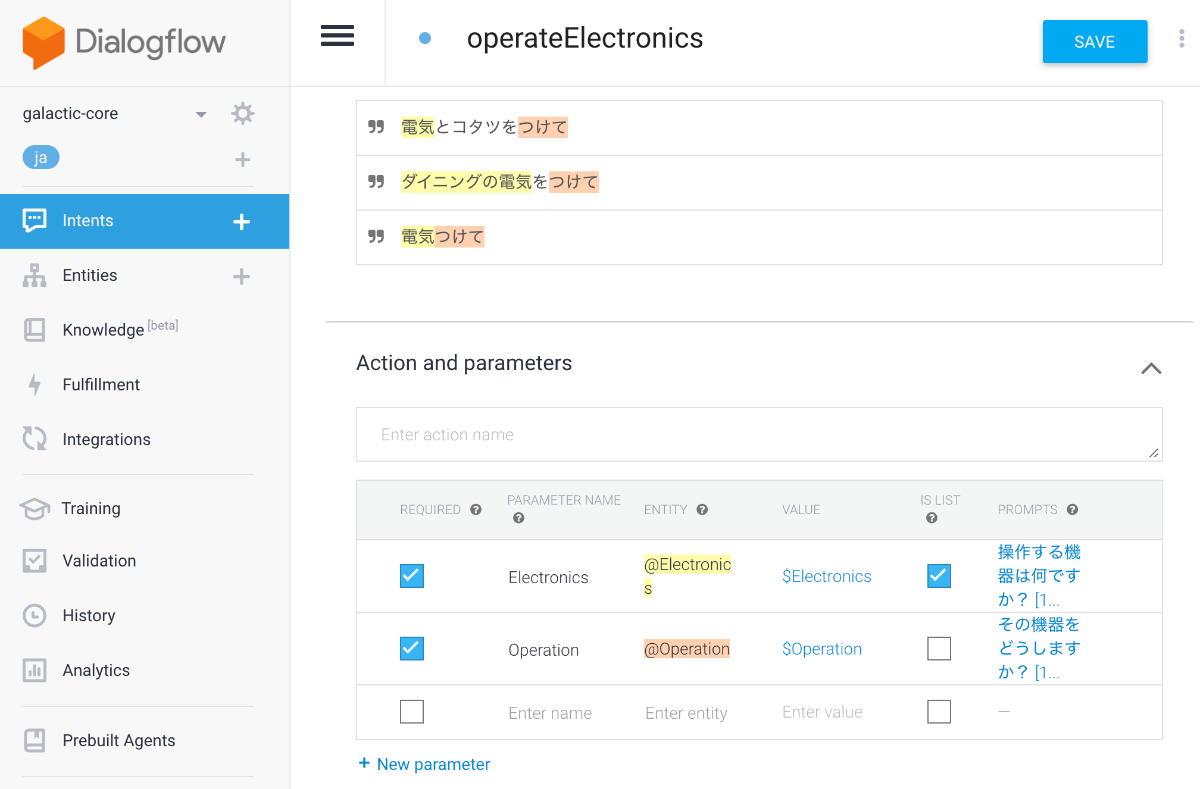Open the hamburger menu
The width and height of the screenshot is (1200, 789).
[x=337, y=36]
